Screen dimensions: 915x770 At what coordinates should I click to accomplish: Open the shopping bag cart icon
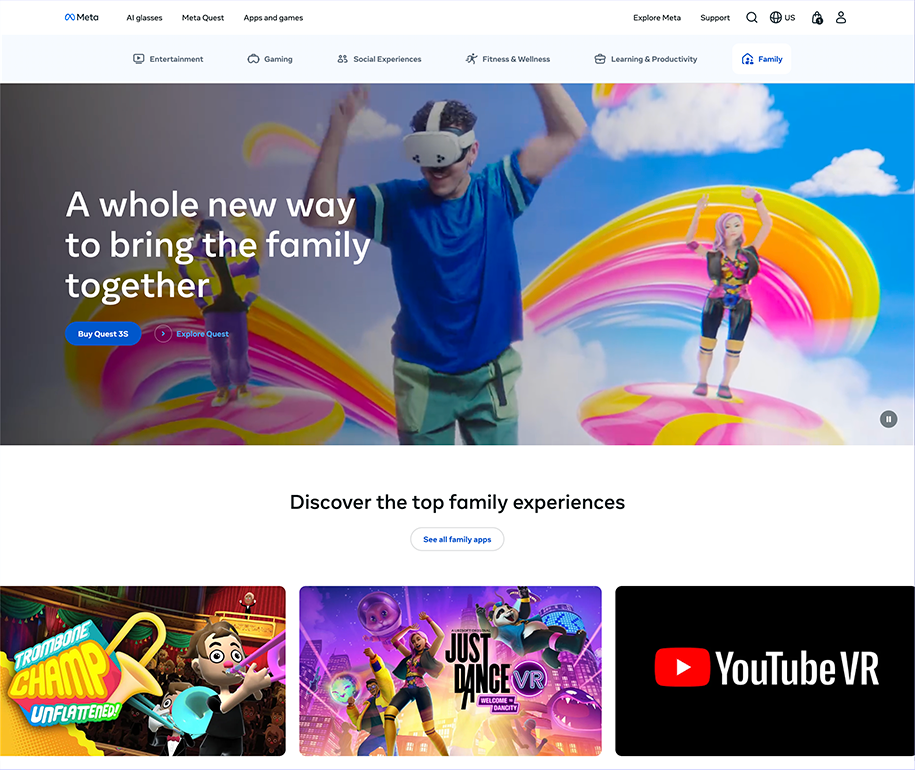817,18
